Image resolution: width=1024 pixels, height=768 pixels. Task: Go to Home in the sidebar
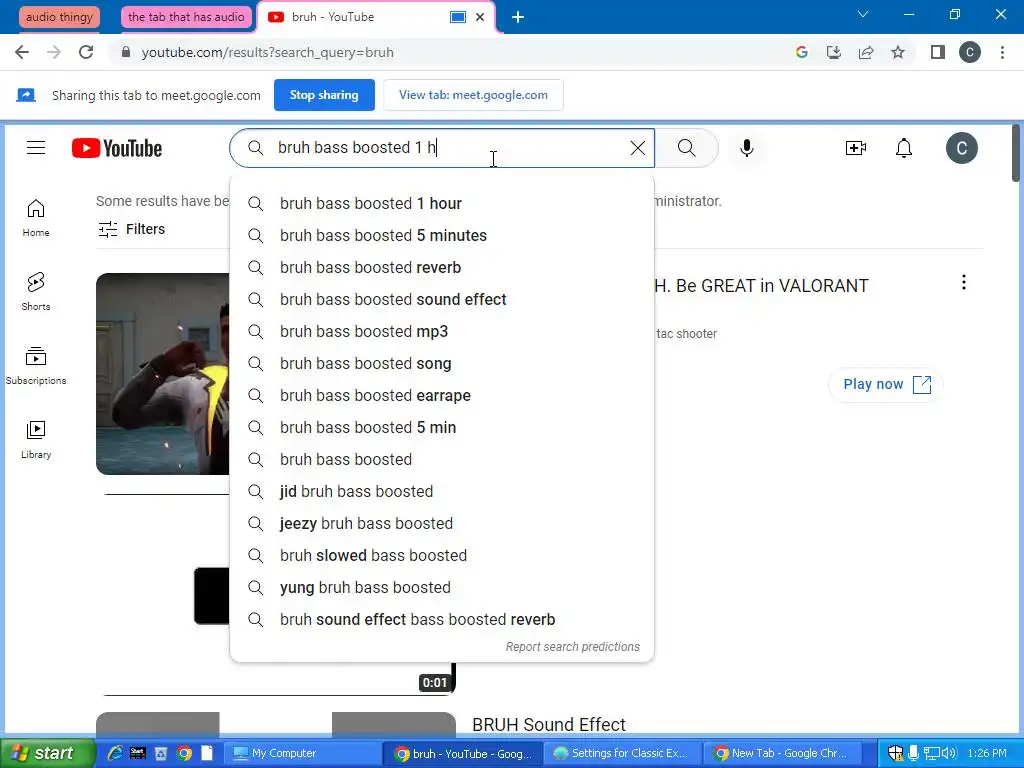(36, 218)
